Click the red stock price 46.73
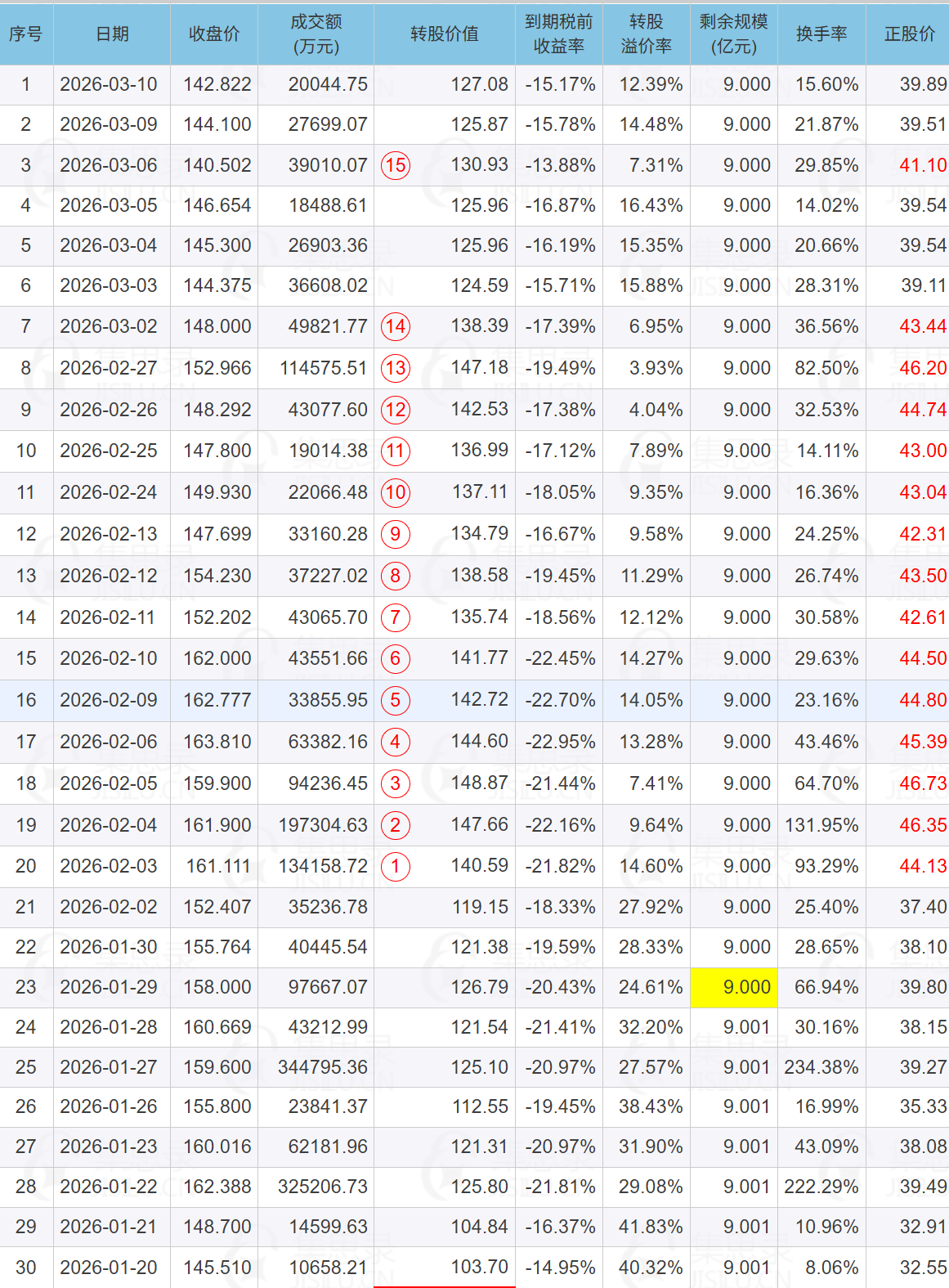 (923, 783)
